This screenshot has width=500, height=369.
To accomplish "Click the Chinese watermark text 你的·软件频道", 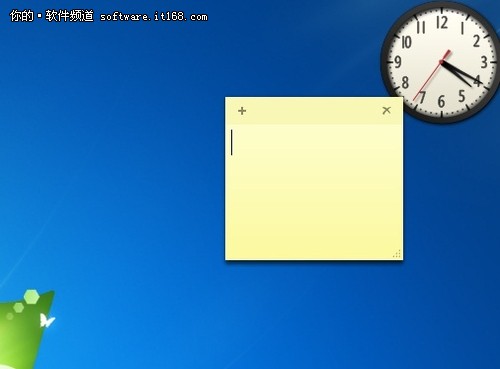I will (x=52, y=16).
